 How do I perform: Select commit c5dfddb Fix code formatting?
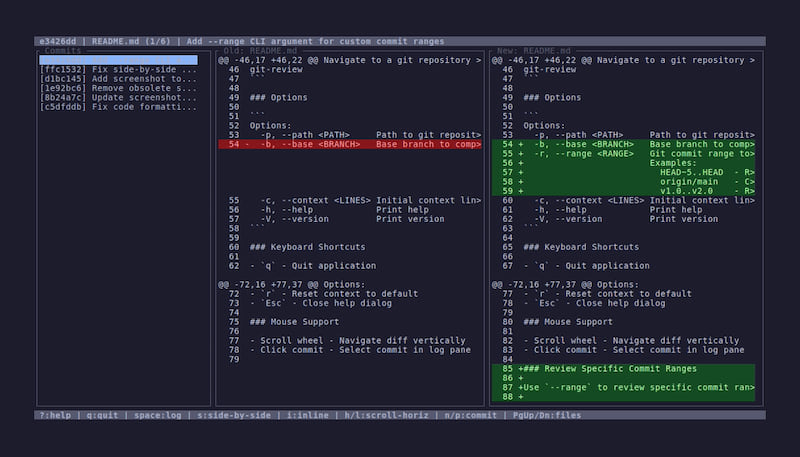(x=118, y=107)
